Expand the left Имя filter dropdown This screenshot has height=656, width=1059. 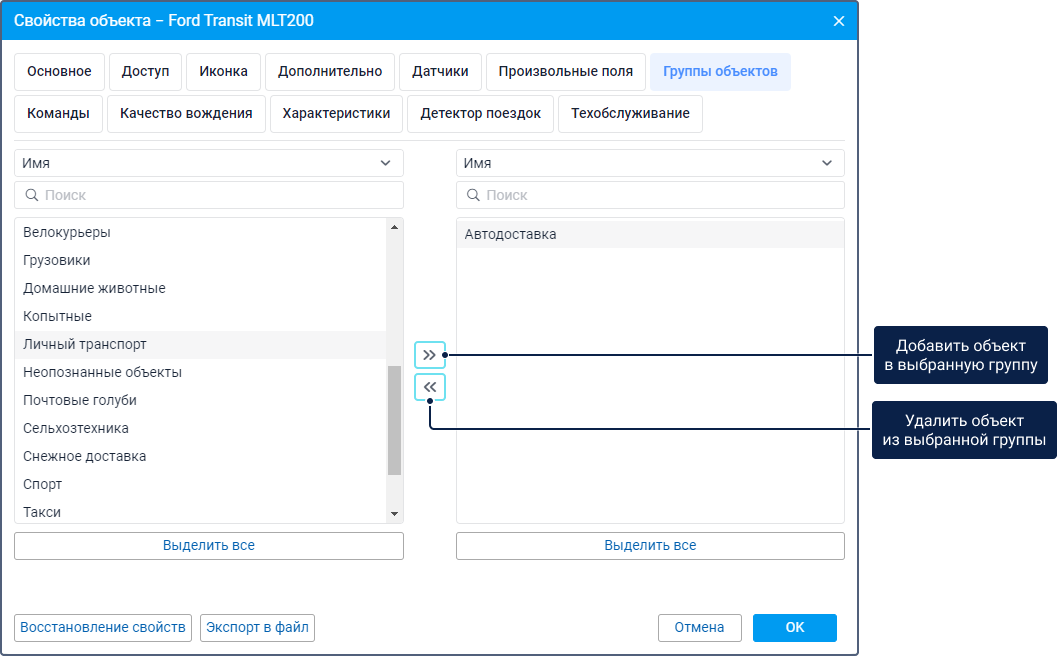[x=208, y=163]
